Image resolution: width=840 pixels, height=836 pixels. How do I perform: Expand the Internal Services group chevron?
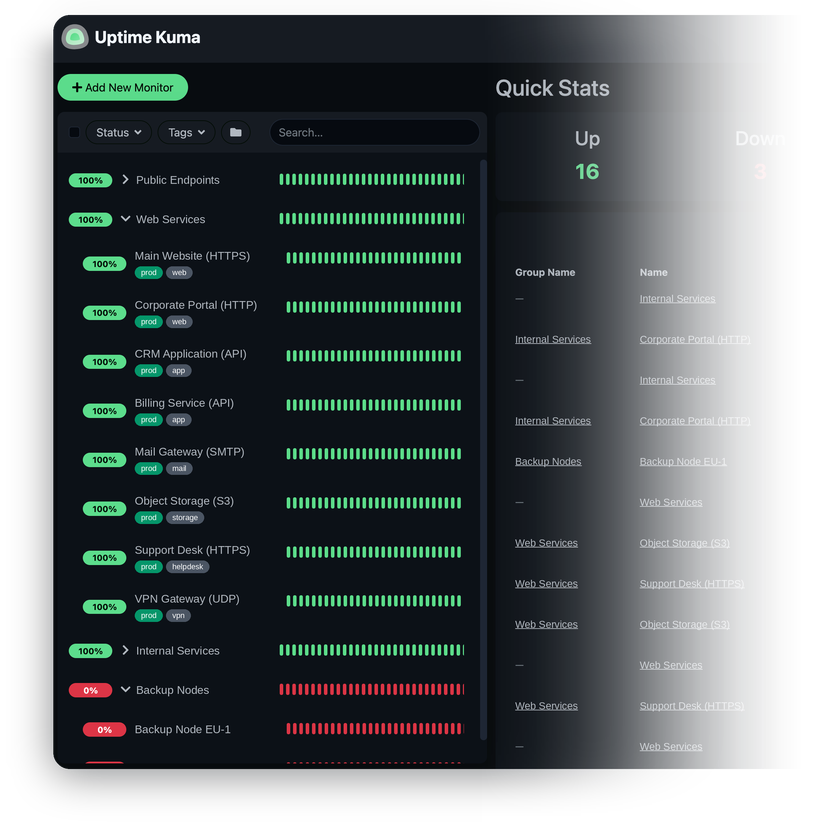(x=125, y=650)
